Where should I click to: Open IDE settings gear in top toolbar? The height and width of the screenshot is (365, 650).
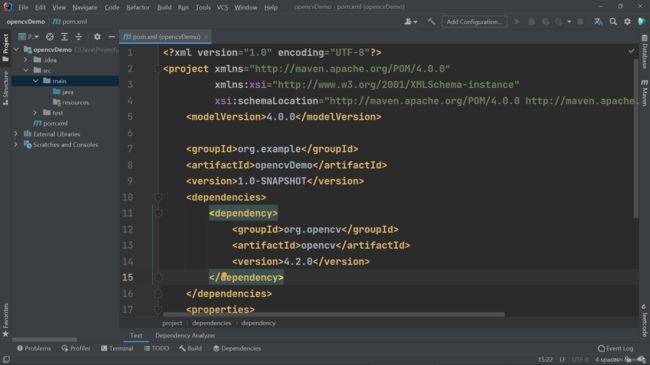627,22
